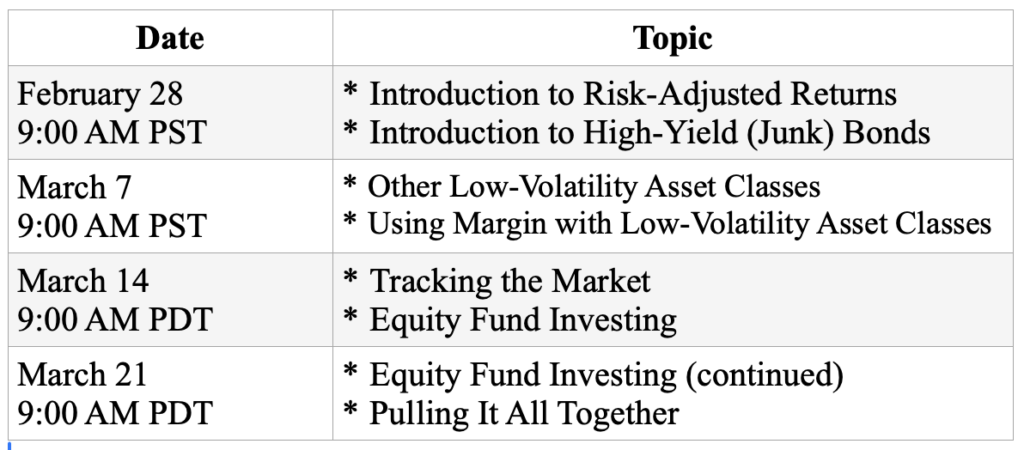Click Equity Fund Investing in March 14 row

[x=522, y=319]
